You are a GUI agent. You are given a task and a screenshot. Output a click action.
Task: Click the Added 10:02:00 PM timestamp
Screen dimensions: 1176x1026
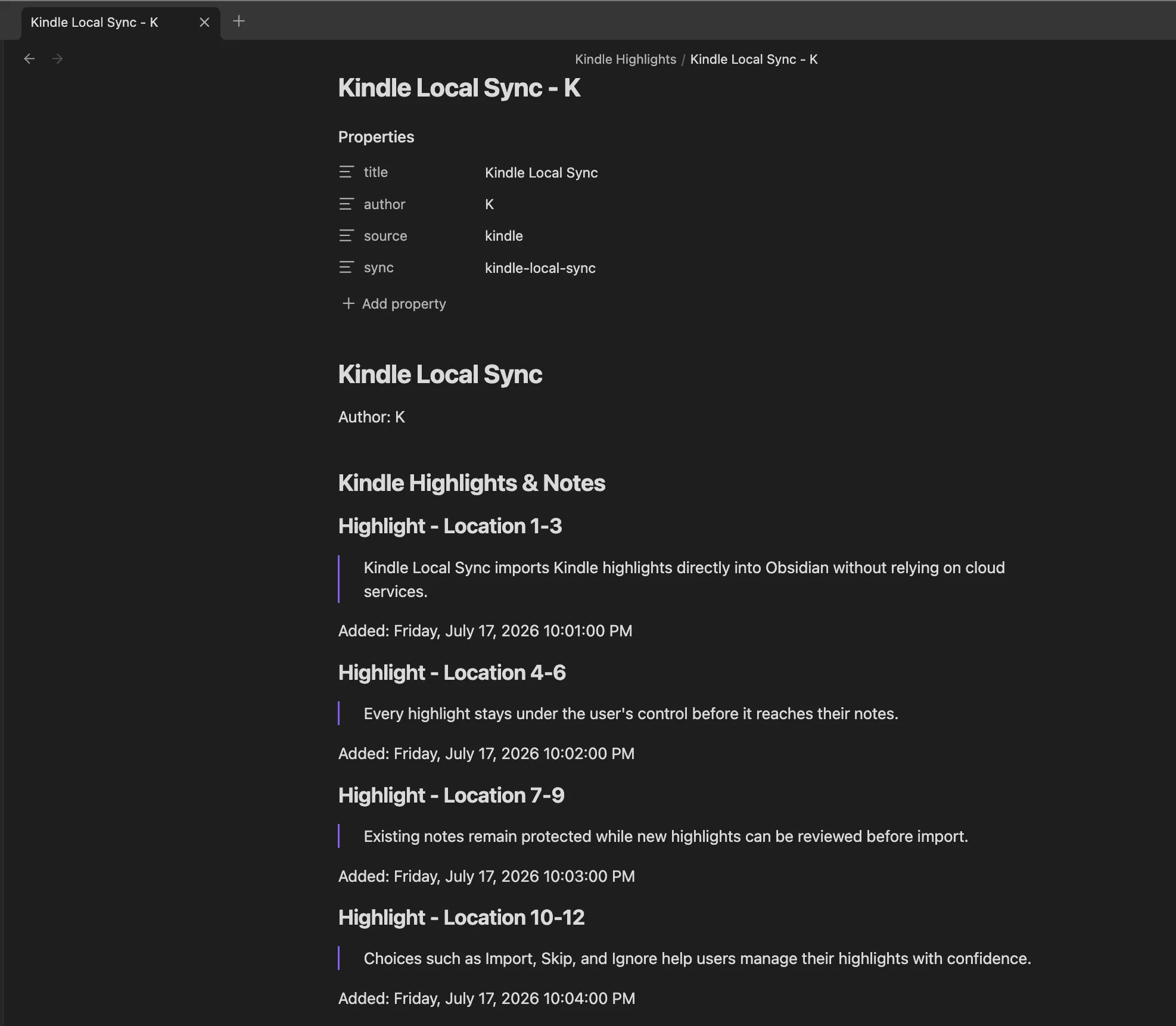tap(486, 754)
